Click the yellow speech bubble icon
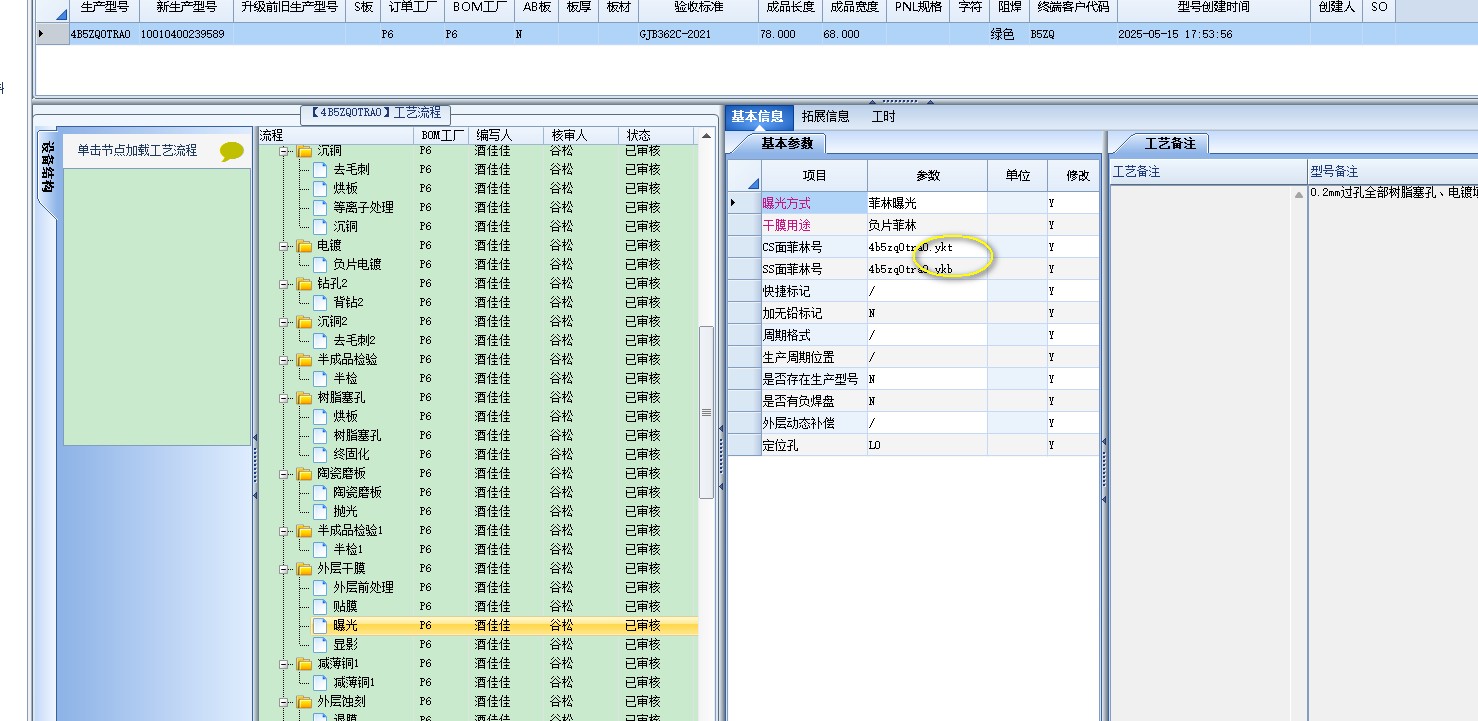 (x=231, y=151)
